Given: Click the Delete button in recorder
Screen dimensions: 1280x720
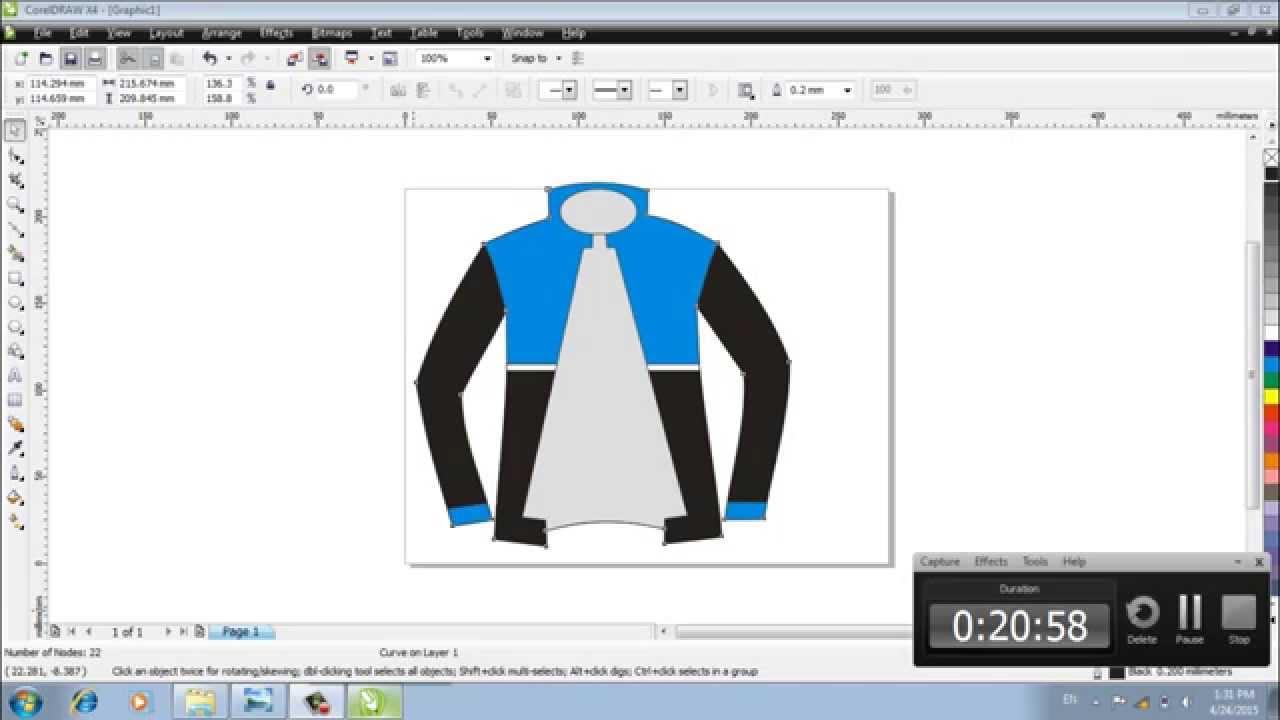Looking at the screenshot, I should [1142, 619].
